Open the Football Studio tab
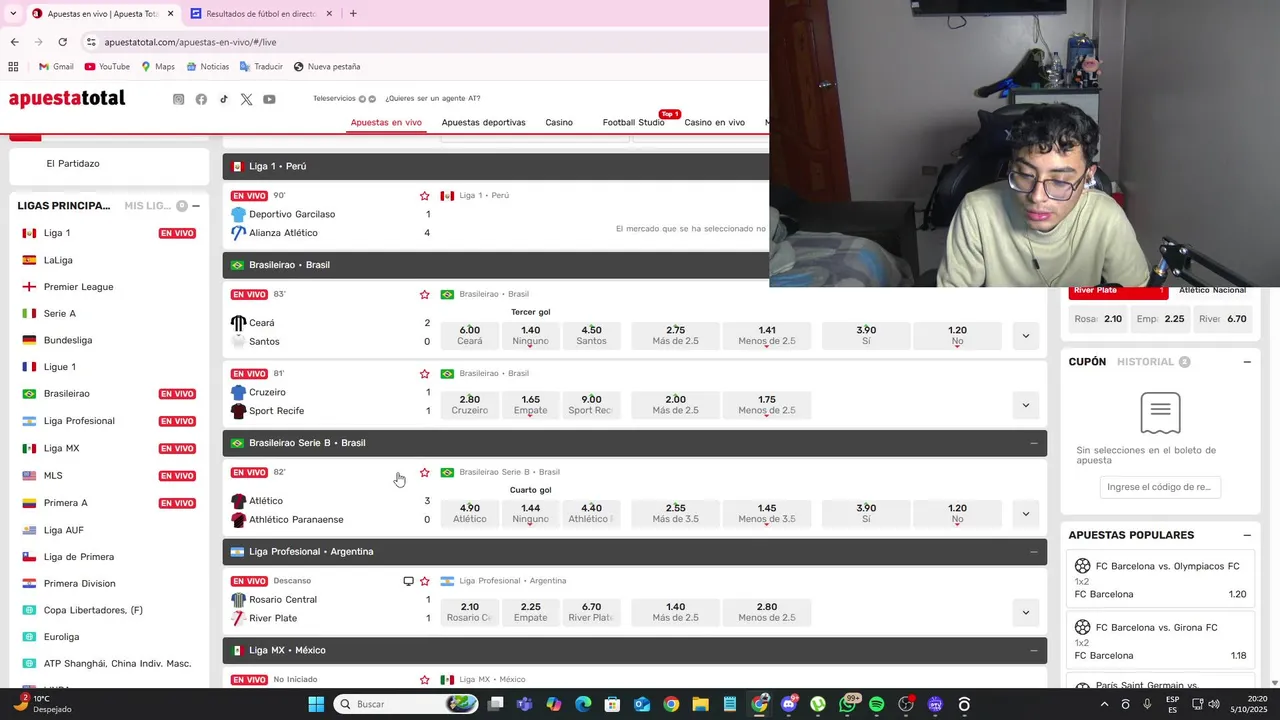Image resolution: width=1280 pixels, height=720 pixels. click(633, 122)
